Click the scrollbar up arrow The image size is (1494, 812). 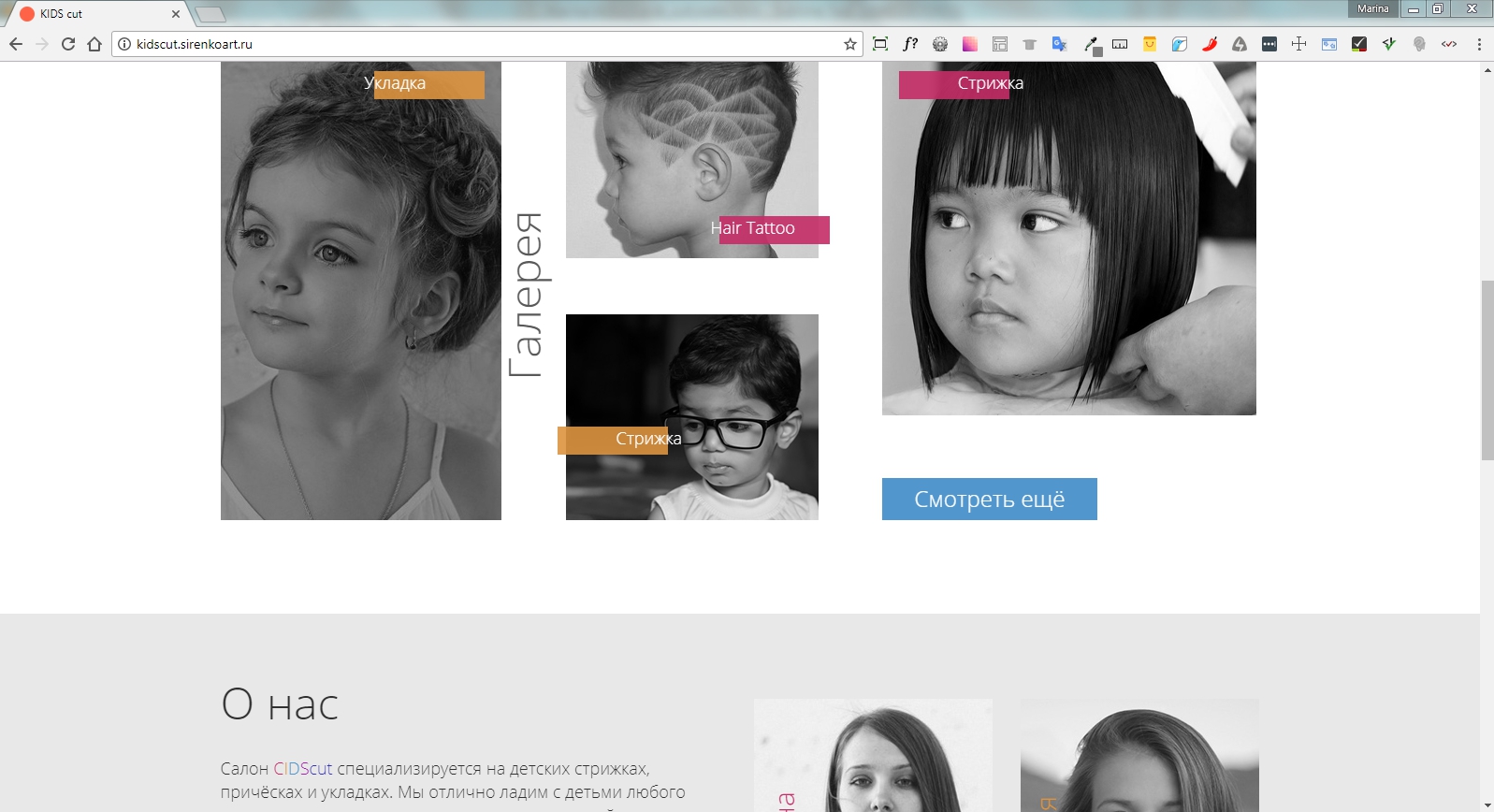[x=1487, y=70]
